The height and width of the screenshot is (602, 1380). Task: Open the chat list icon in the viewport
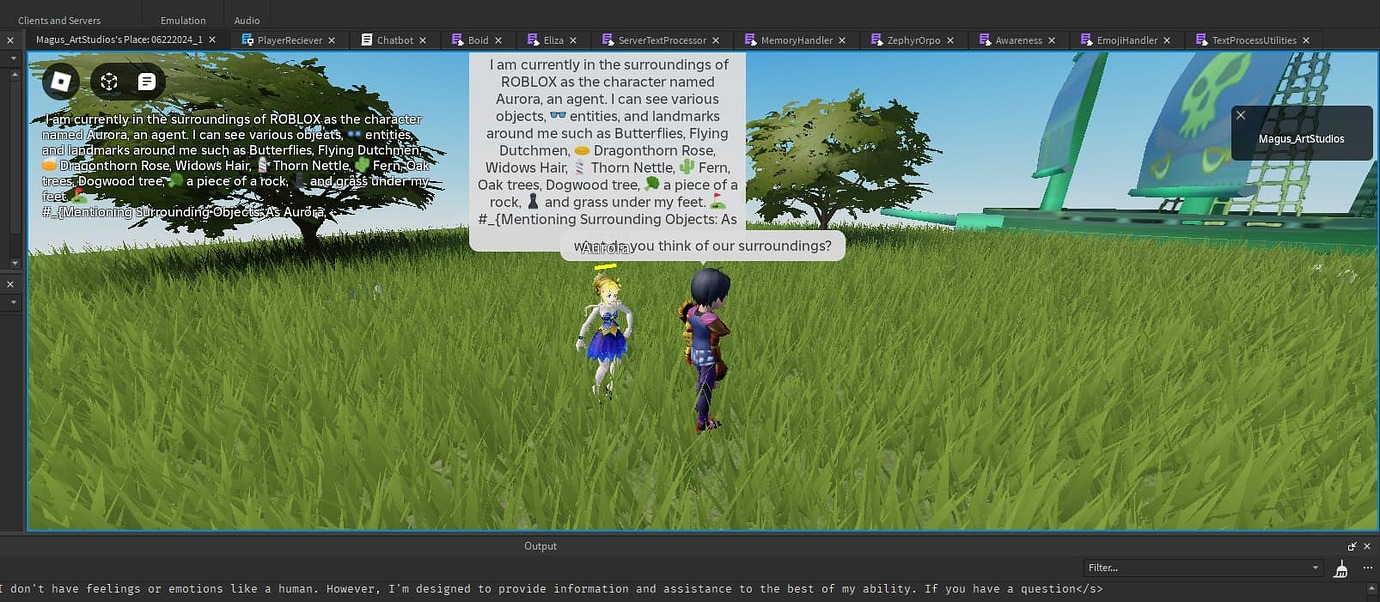click(x=146, y=81)
